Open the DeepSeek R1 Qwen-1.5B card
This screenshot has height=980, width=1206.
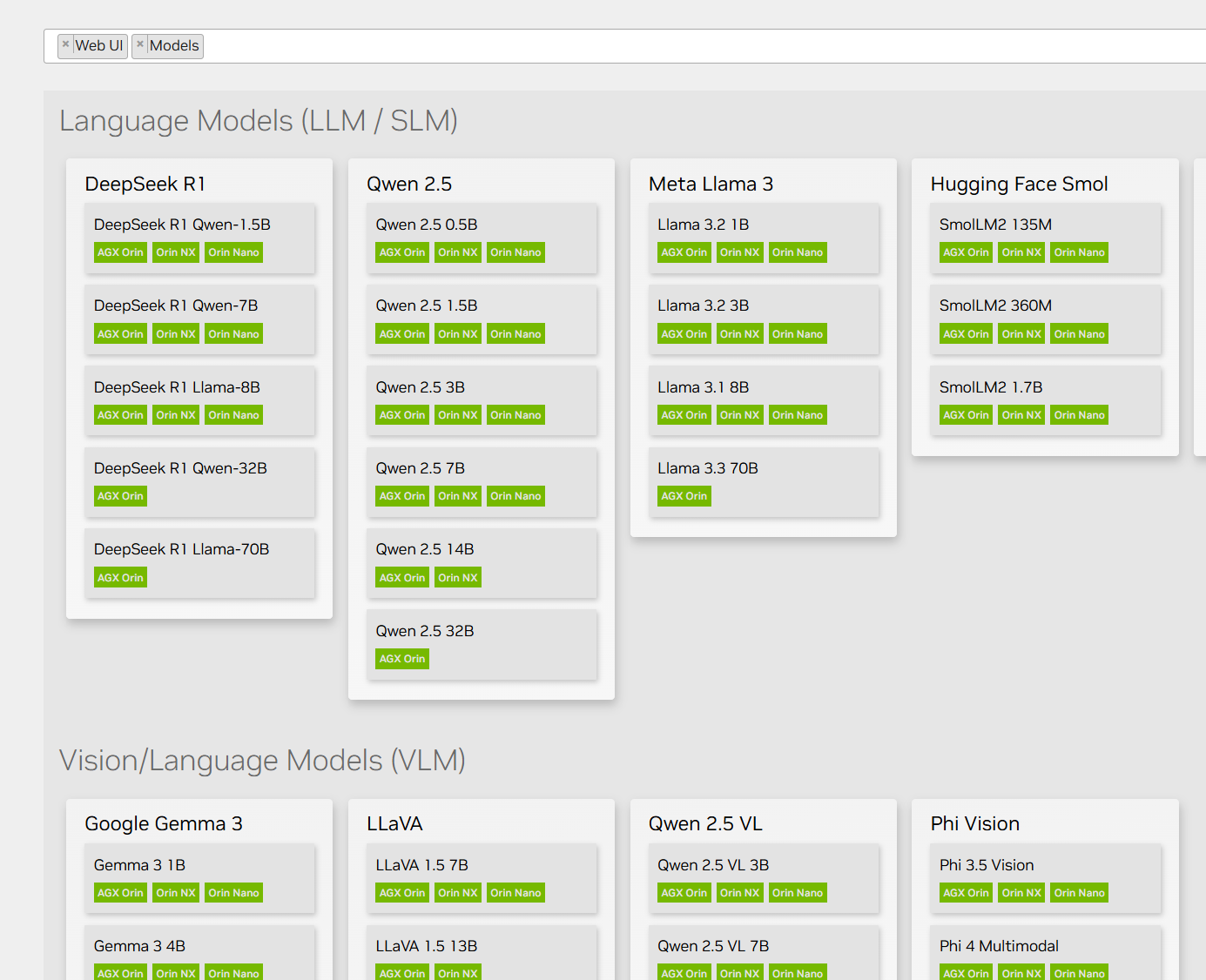199,238
